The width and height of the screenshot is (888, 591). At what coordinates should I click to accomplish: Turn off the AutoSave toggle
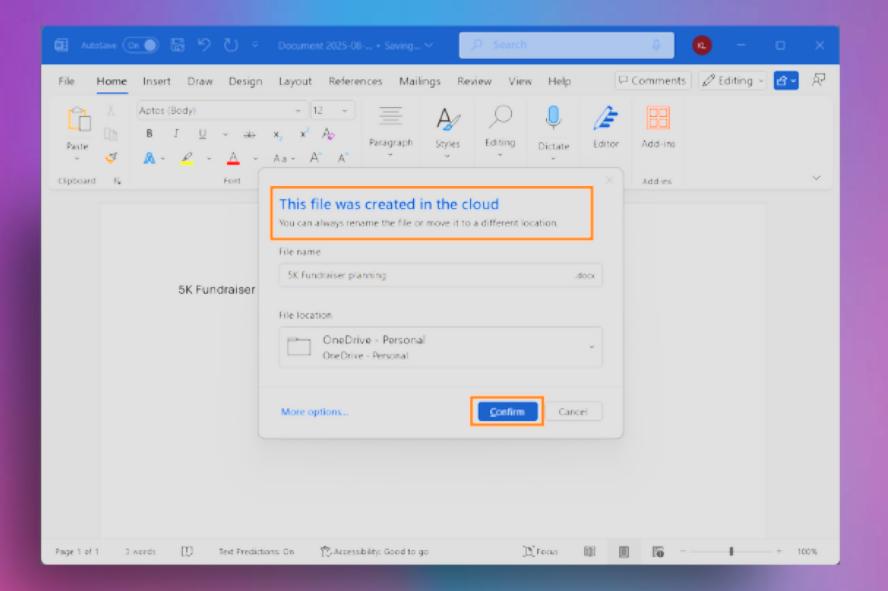tap(141, 46)
